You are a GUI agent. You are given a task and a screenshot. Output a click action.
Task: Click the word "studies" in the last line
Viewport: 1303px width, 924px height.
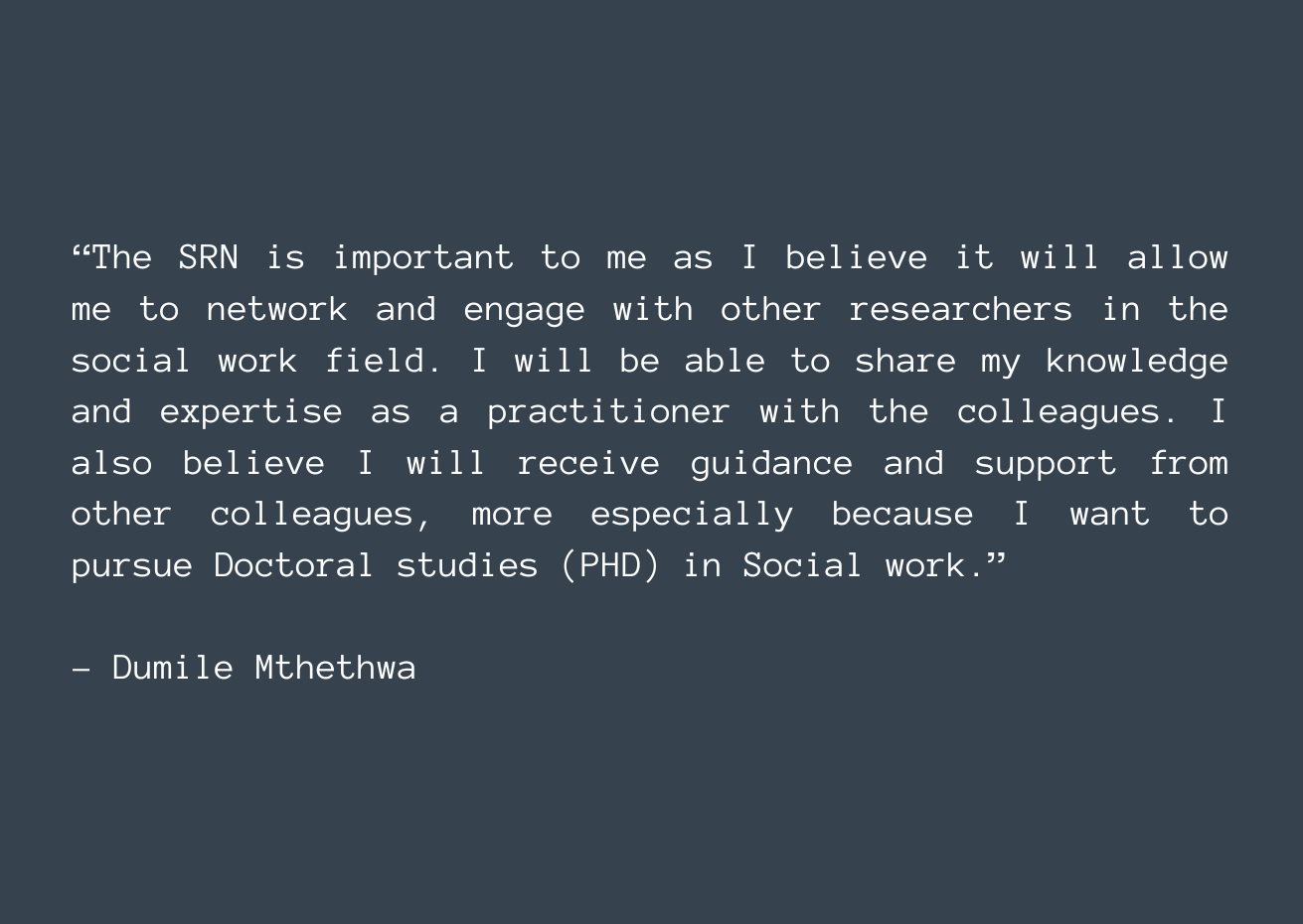point(467,566)
